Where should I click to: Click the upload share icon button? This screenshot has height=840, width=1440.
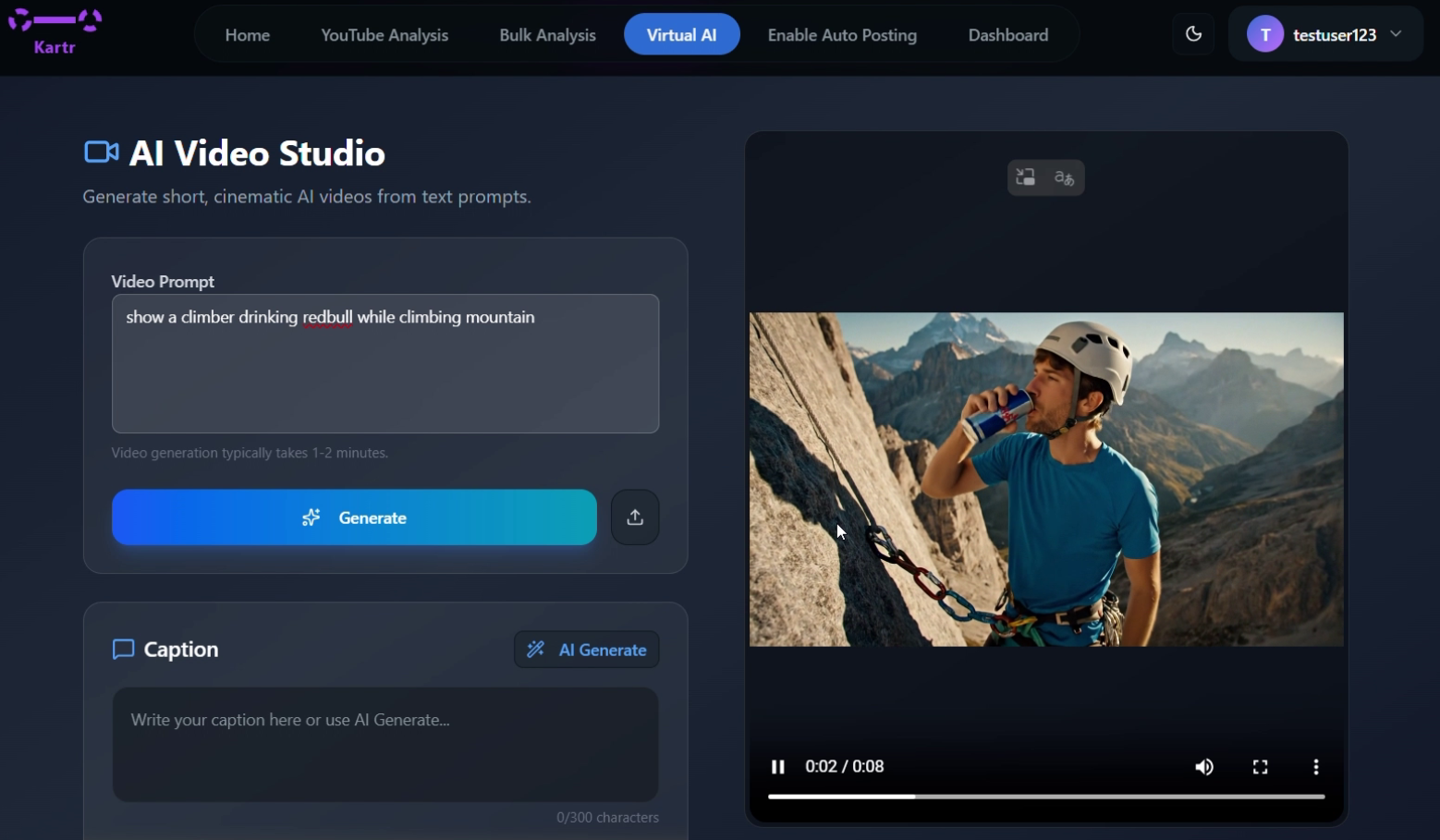635,517
